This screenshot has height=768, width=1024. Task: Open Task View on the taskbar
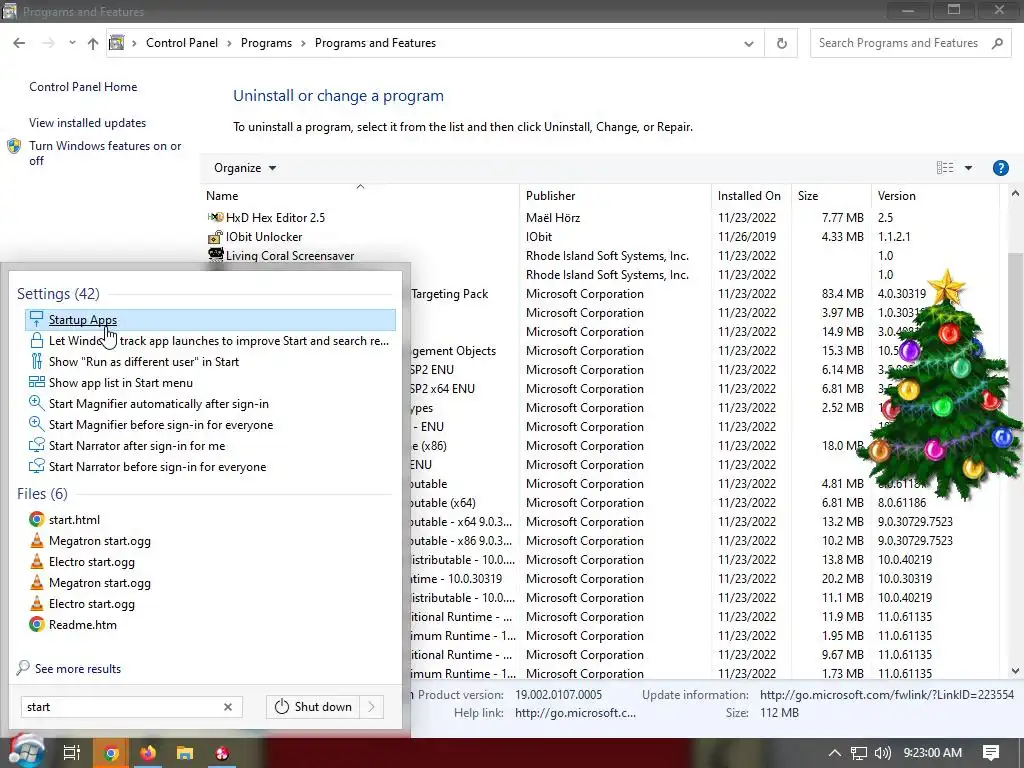click(71, 753)
